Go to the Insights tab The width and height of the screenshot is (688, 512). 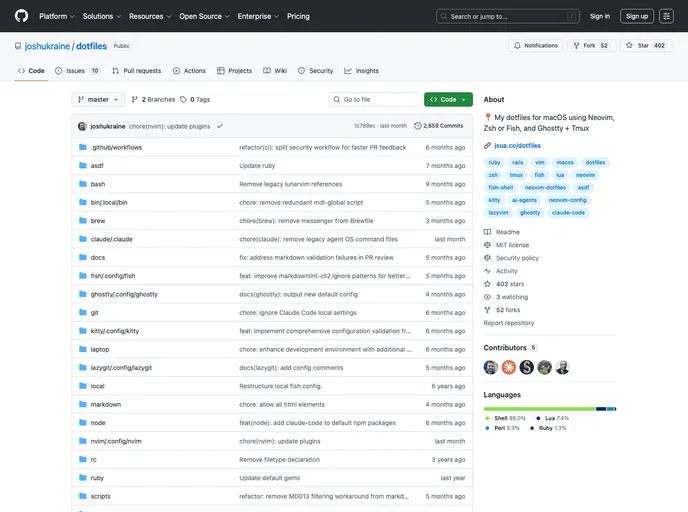point(362,71)
